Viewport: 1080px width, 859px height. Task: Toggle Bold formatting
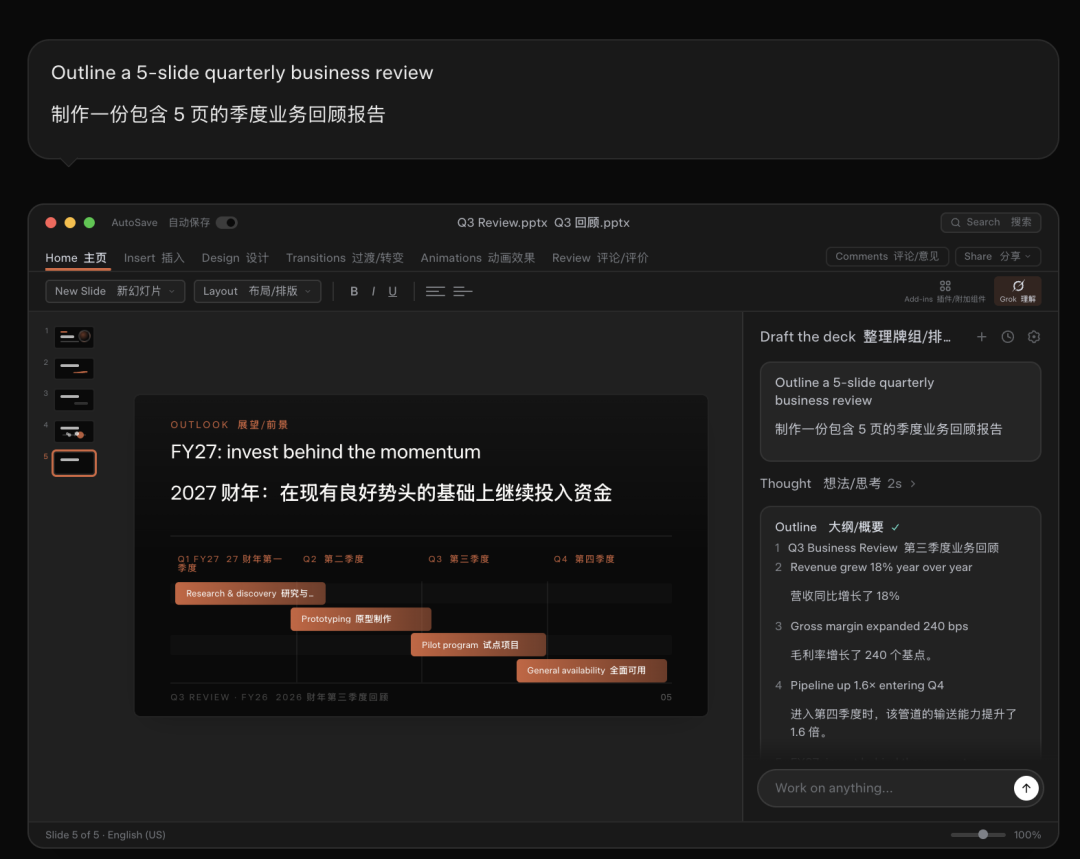tap(354, 291)
